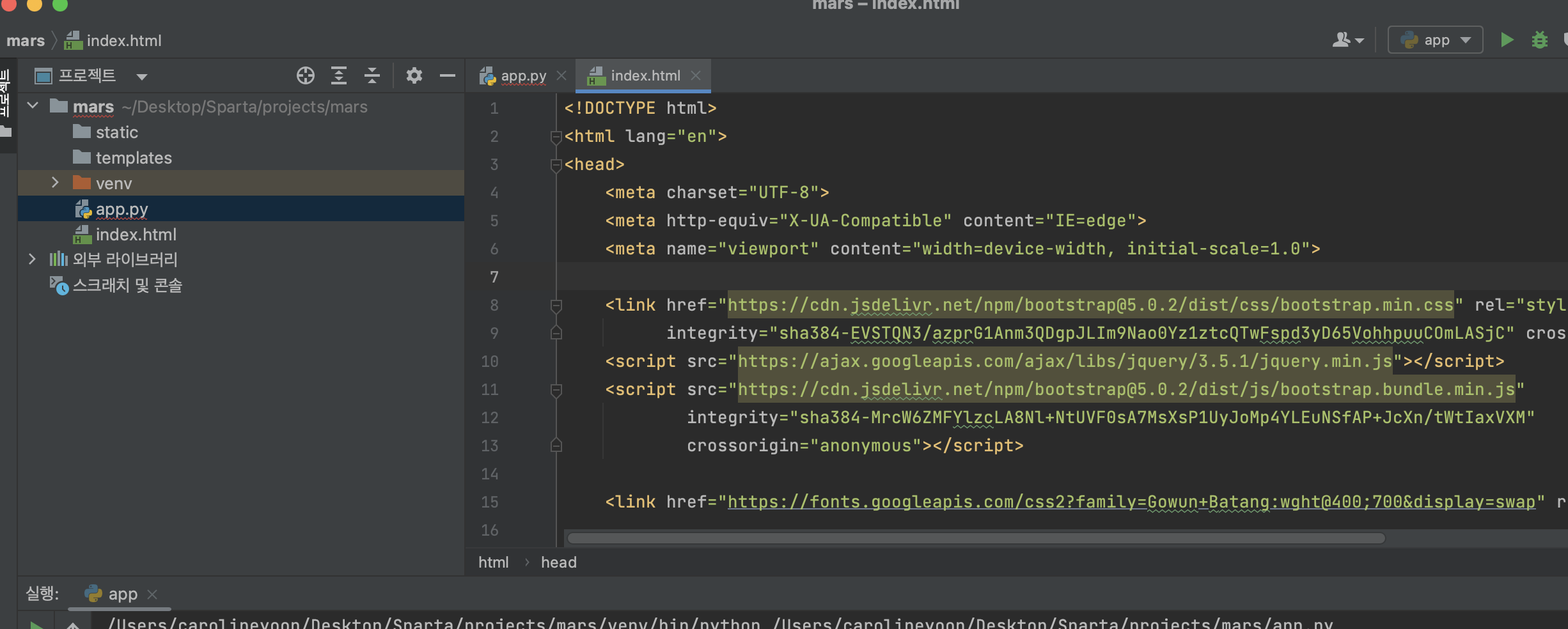Select app.py in the project tree
Image resolution: width=1568 pixels, height=629 pixels.
240,208
